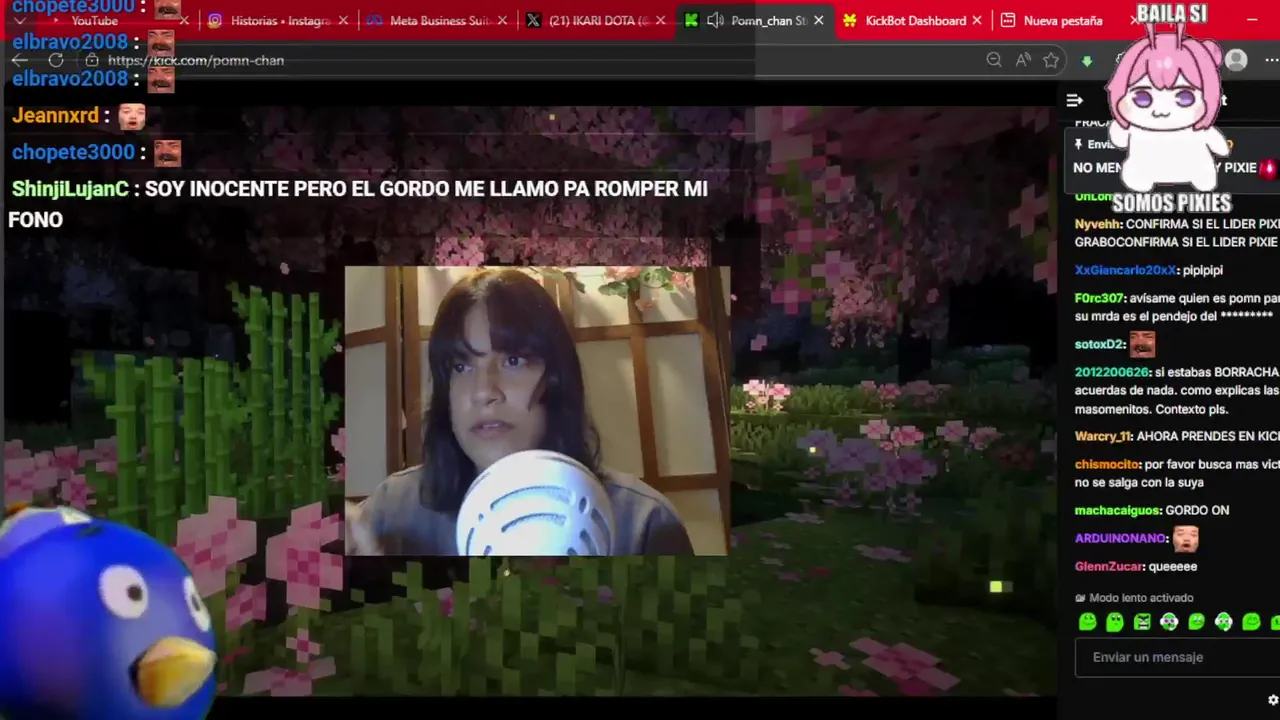Close the YouTube tab
The image size is (1280, 720).
point(184,20)
